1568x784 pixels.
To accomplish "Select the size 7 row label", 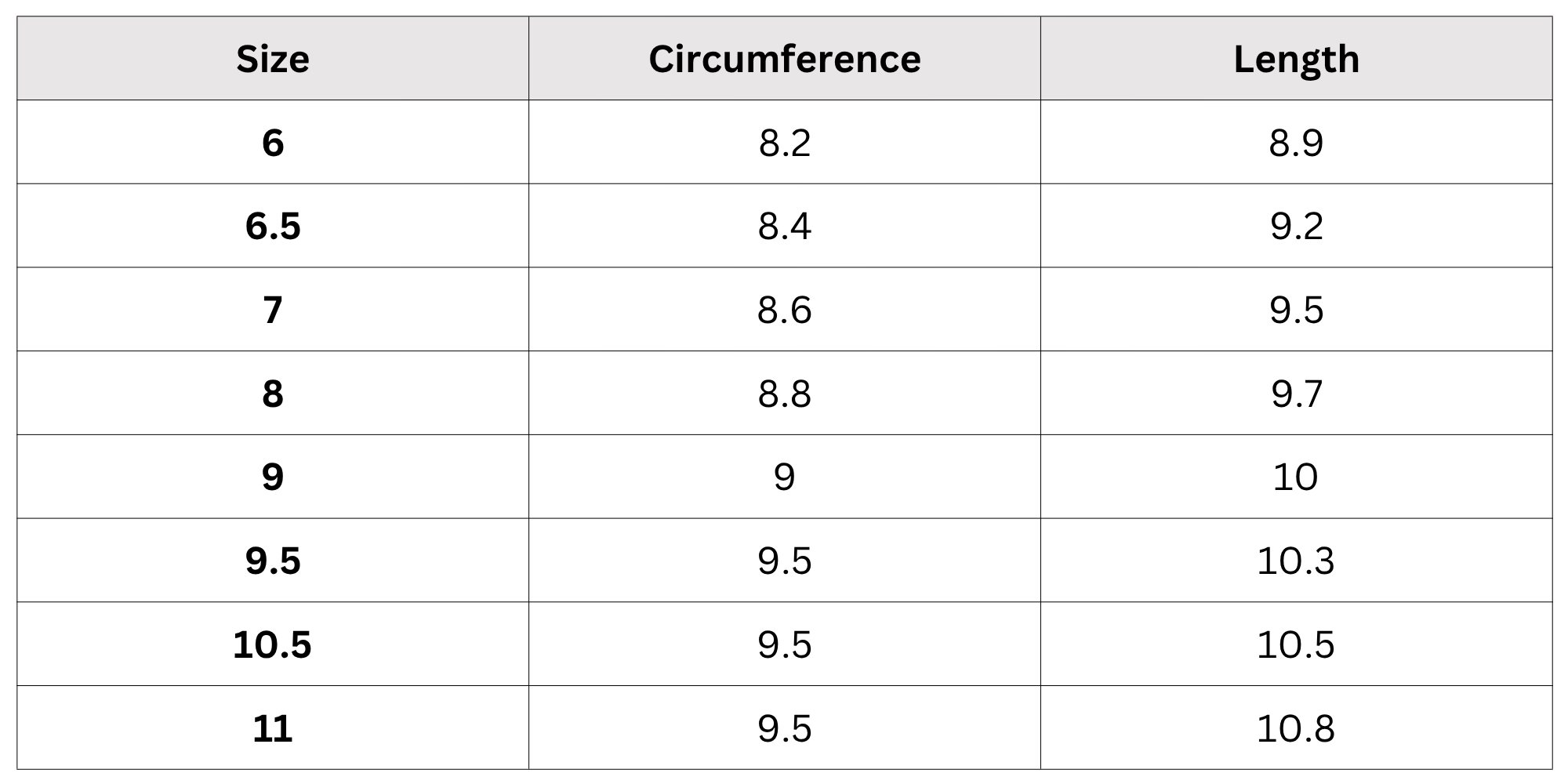I will click(x=273, y=310).
